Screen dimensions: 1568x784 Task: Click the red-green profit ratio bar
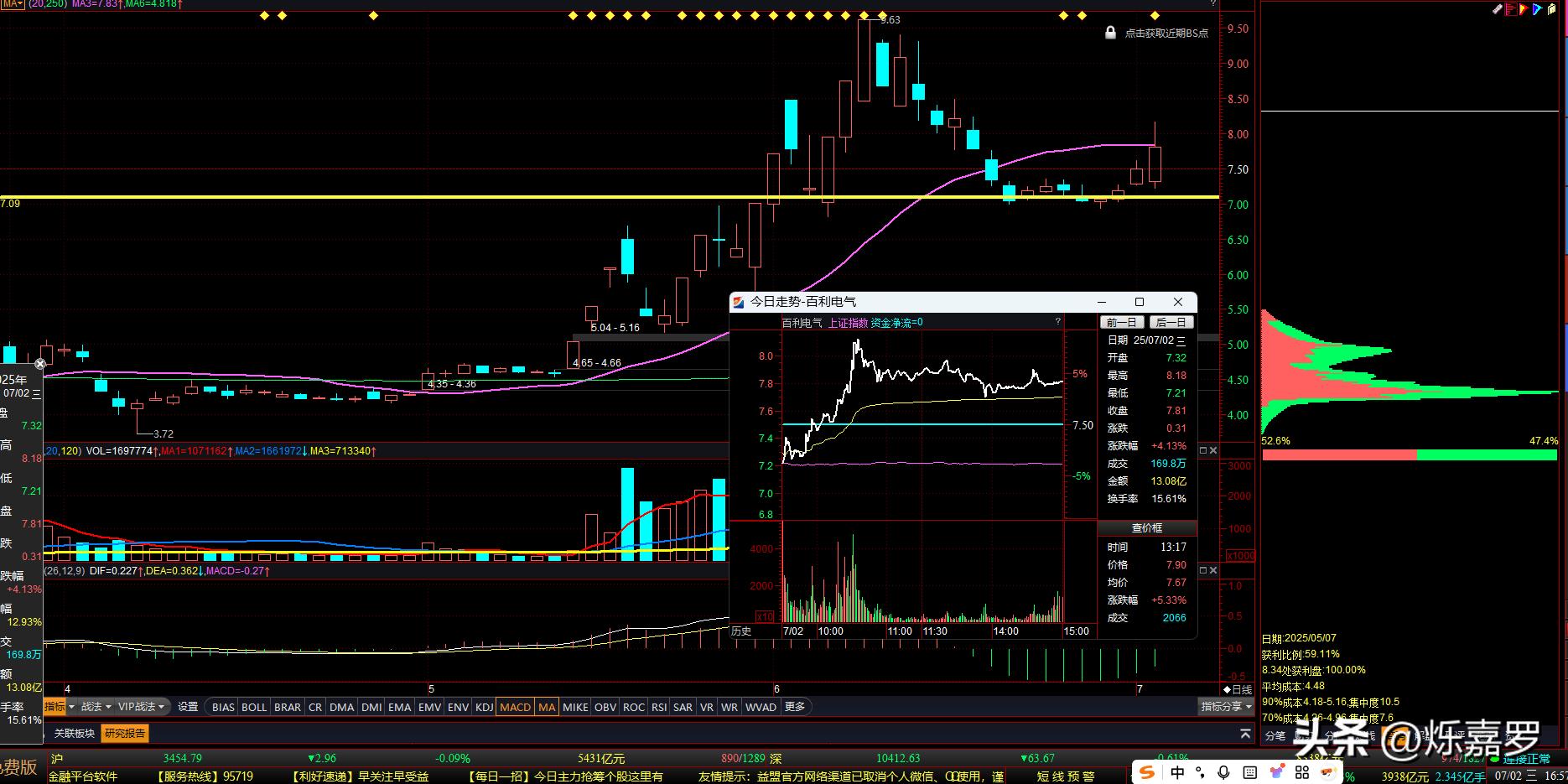(1410, 455)
